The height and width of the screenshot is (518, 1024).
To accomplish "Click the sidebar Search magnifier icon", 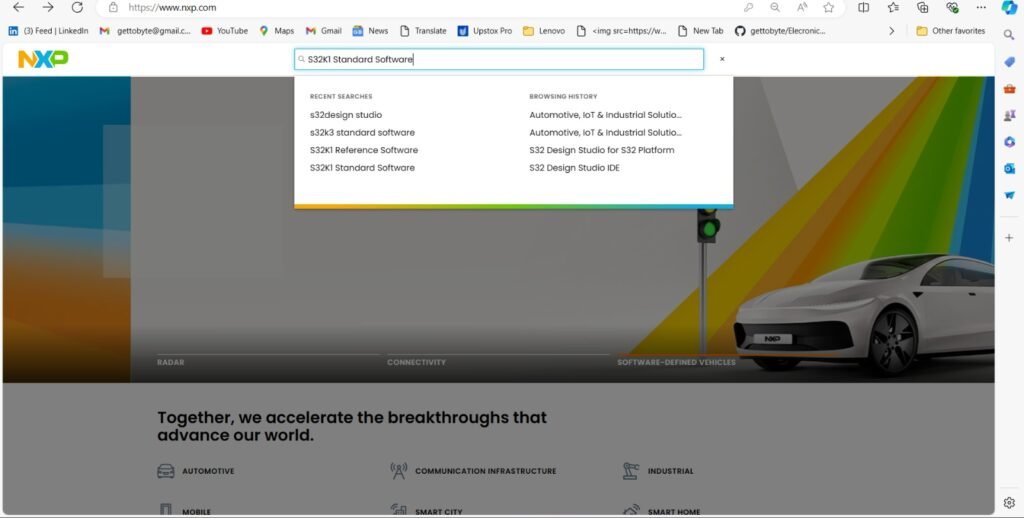I will [1009, 35].
